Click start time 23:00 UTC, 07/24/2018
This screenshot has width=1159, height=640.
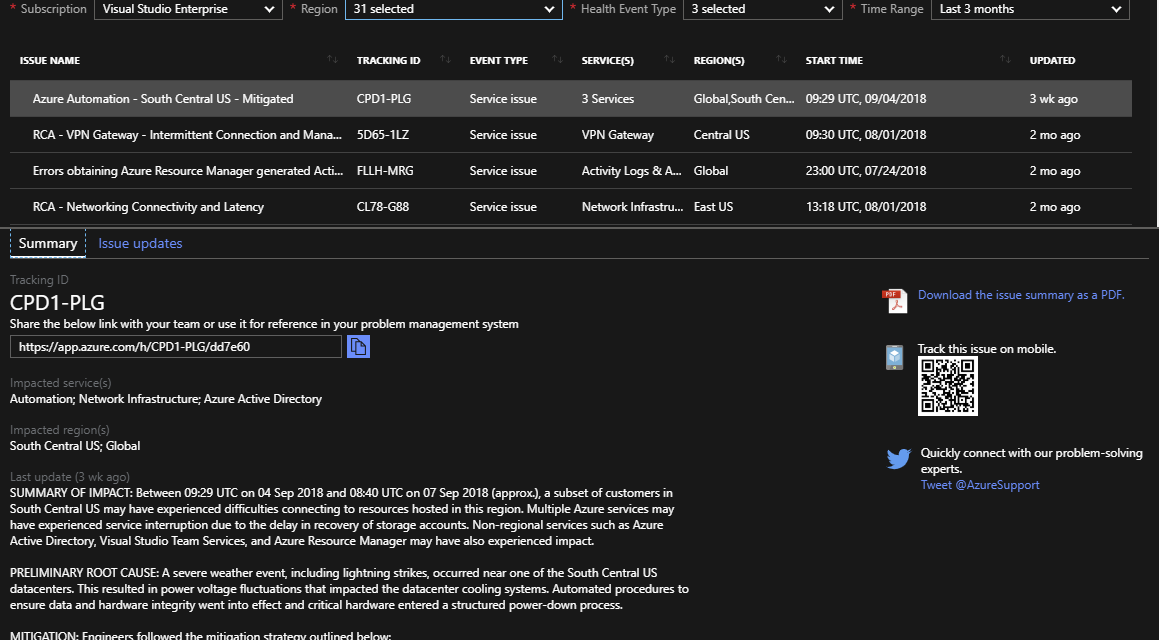pos(866,171)
